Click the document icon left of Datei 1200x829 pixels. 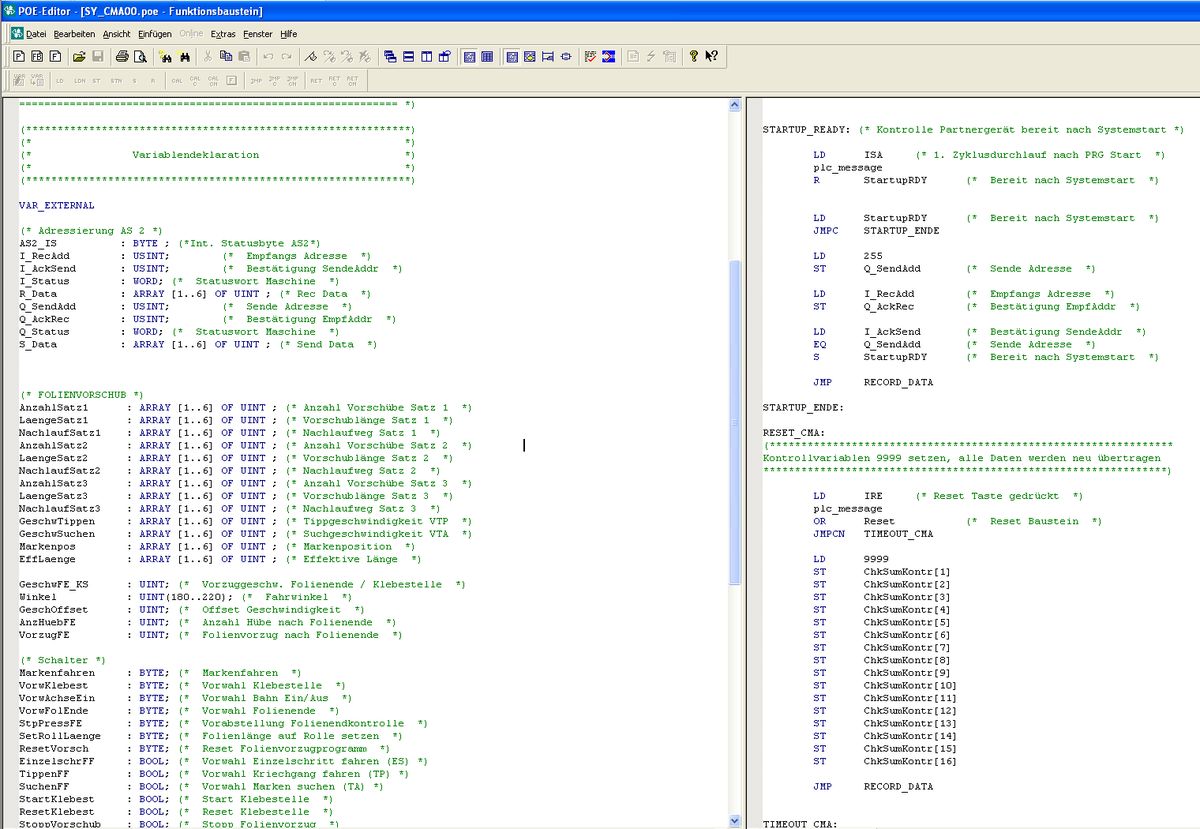coord(16,33)
